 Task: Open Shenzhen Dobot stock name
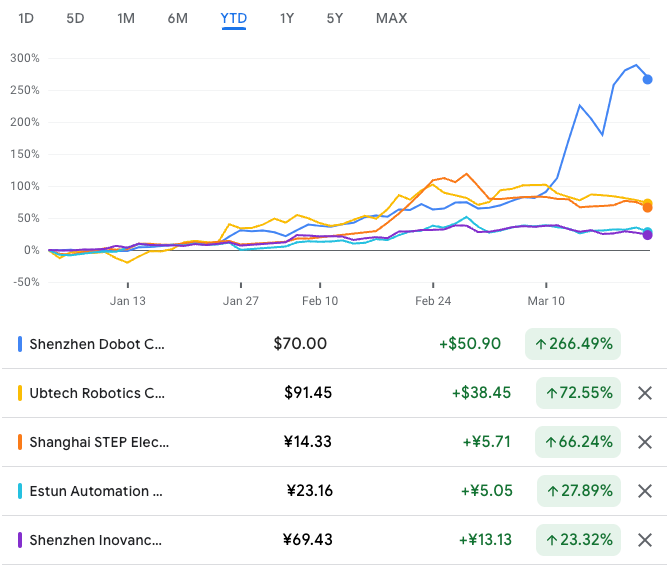point(97,344)
